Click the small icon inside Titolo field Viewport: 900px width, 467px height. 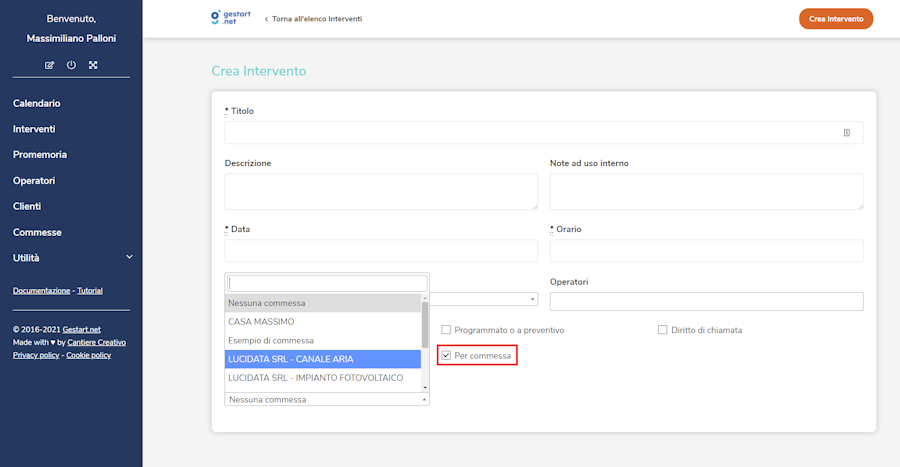[846, 132]
